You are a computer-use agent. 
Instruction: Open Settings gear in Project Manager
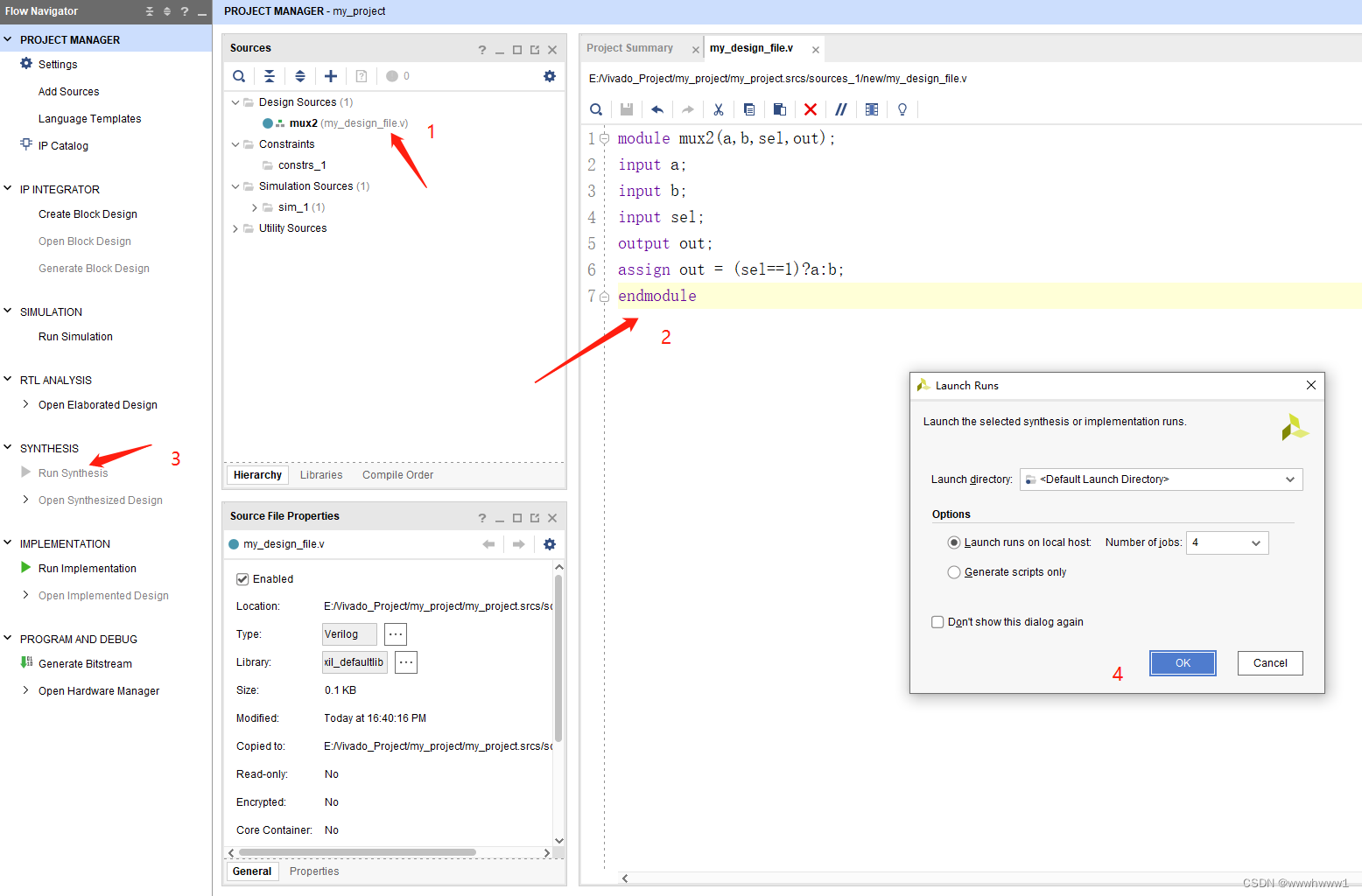[26, 64]
